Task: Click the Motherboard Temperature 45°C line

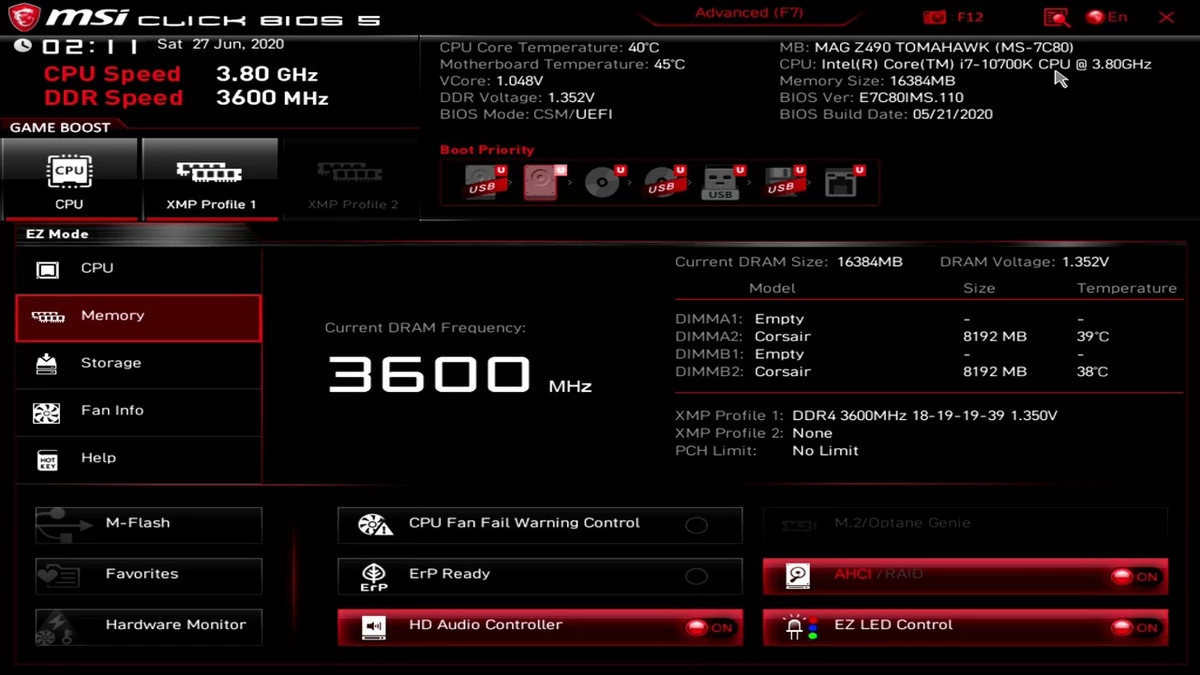Action: 562,64
